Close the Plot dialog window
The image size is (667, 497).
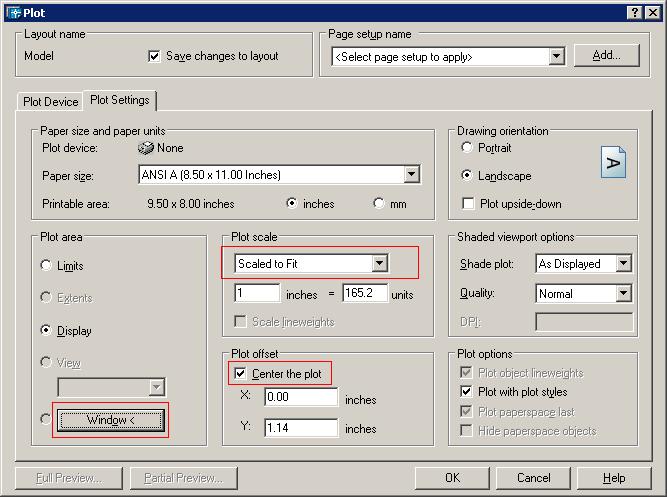pyautogui.click(x=653, y=13)
